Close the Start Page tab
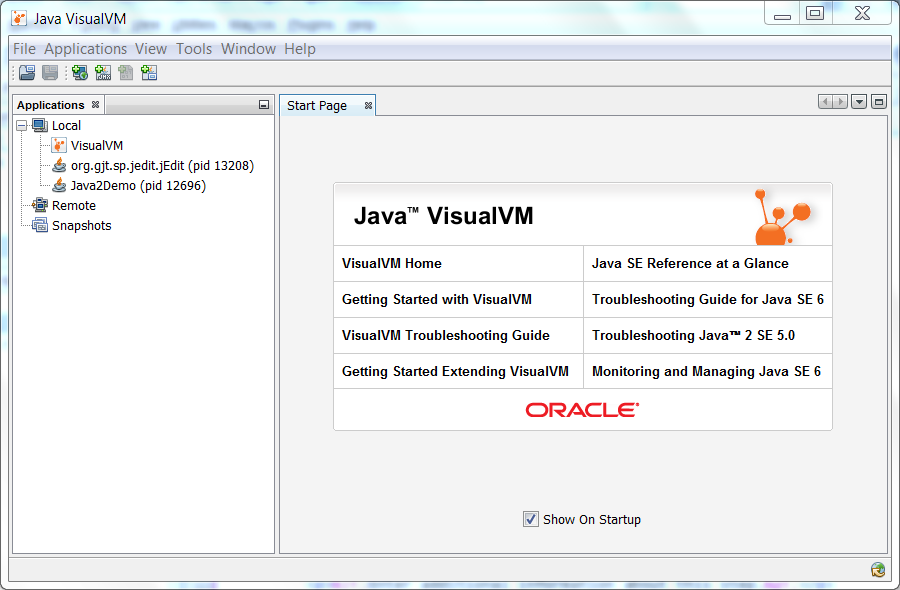900x590 pixels. 368,106
